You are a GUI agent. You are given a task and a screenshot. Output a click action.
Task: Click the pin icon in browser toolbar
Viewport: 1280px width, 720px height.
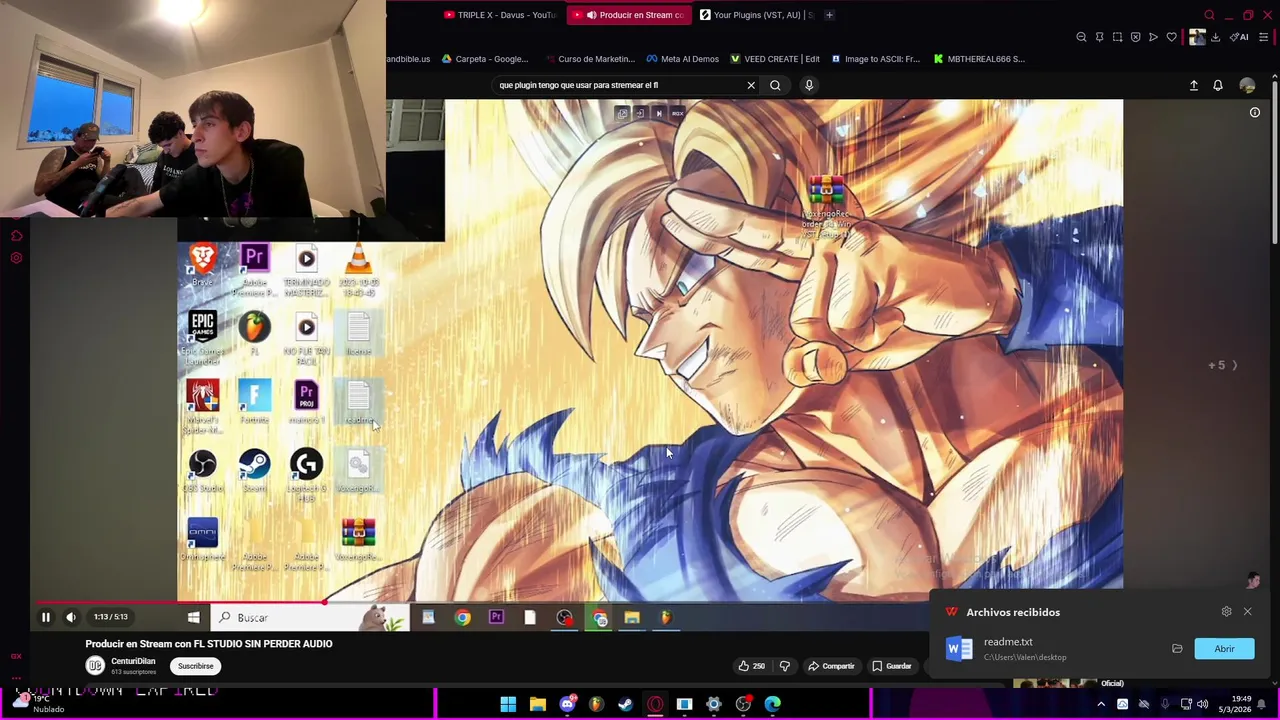point(1099,37)
